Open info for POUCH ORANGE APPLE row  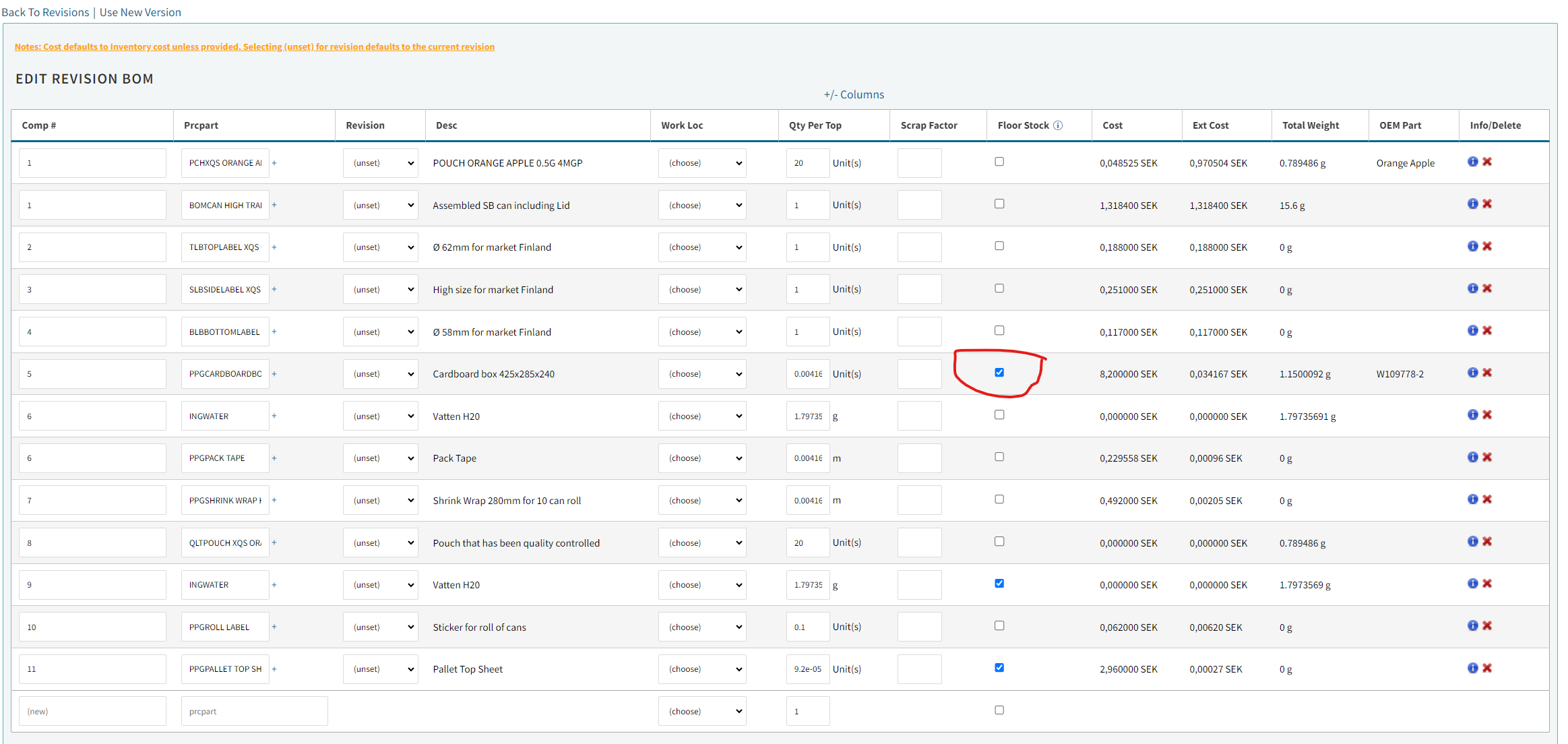pyautogui.click(x=1472, y=162)
